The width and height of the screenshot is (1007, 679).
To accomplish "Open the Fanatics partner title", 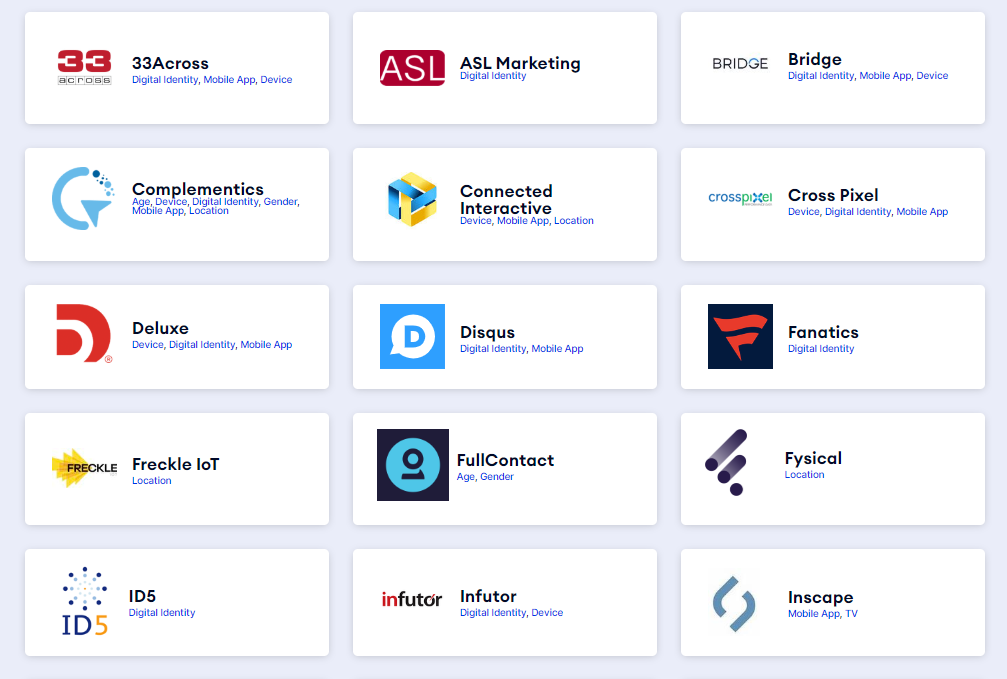I will 823,332.
